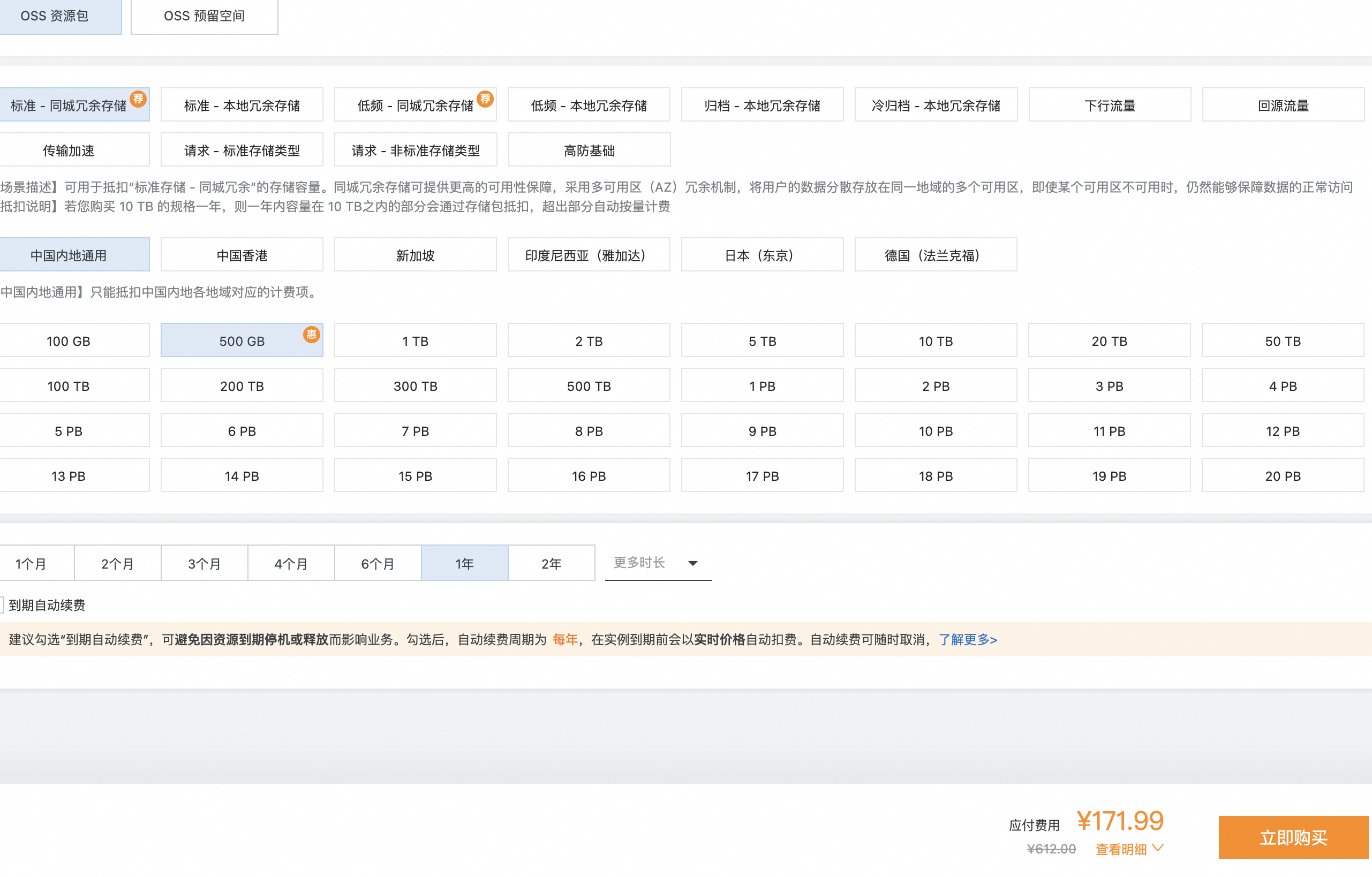Click the chevron next to 查看明细

pyautogui.click(x=1157, y=848)
